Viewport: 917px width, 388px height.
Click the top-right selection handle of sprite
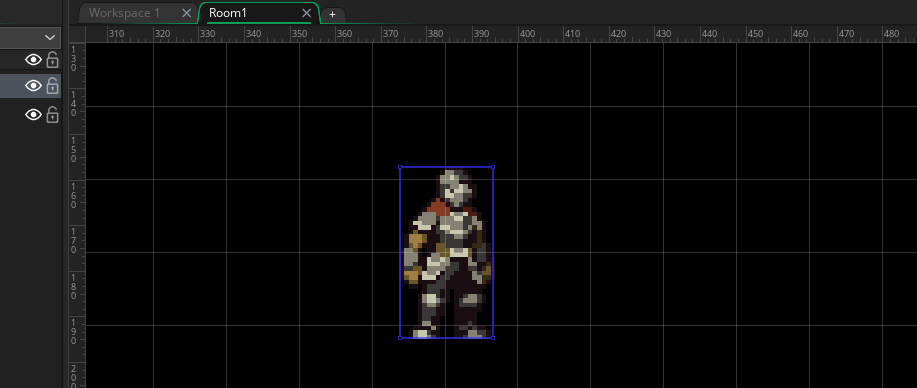pos(493,167)
